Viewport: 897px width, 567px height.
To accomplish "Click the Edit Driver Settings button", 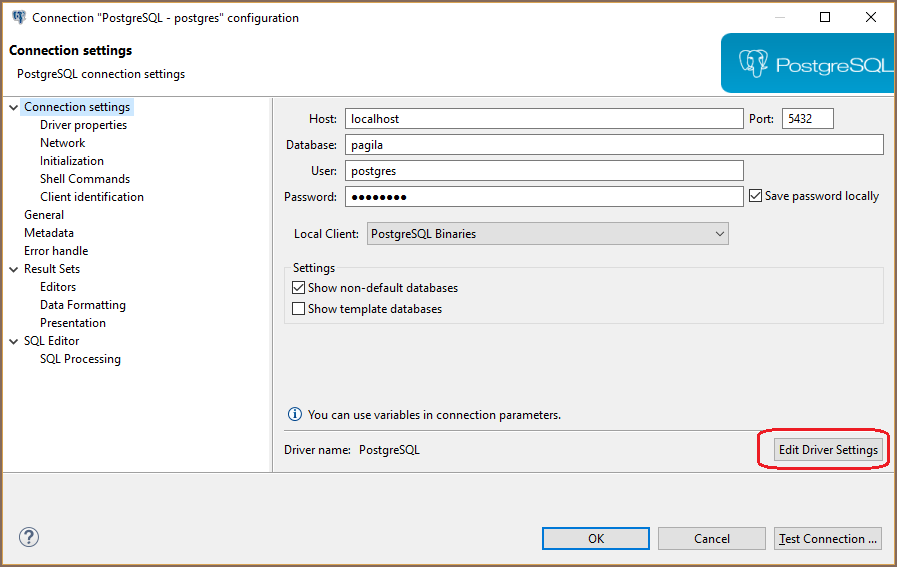I will point(828,450).
